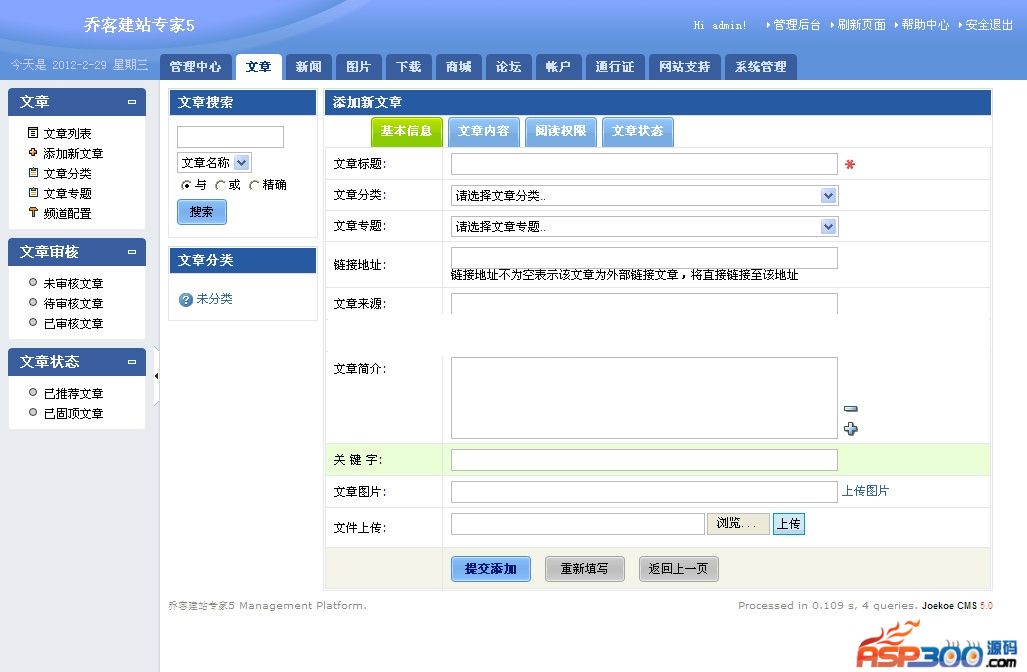Click the 上传图片 link
The image size is (1027, 672).
click(x=865, y=491)
